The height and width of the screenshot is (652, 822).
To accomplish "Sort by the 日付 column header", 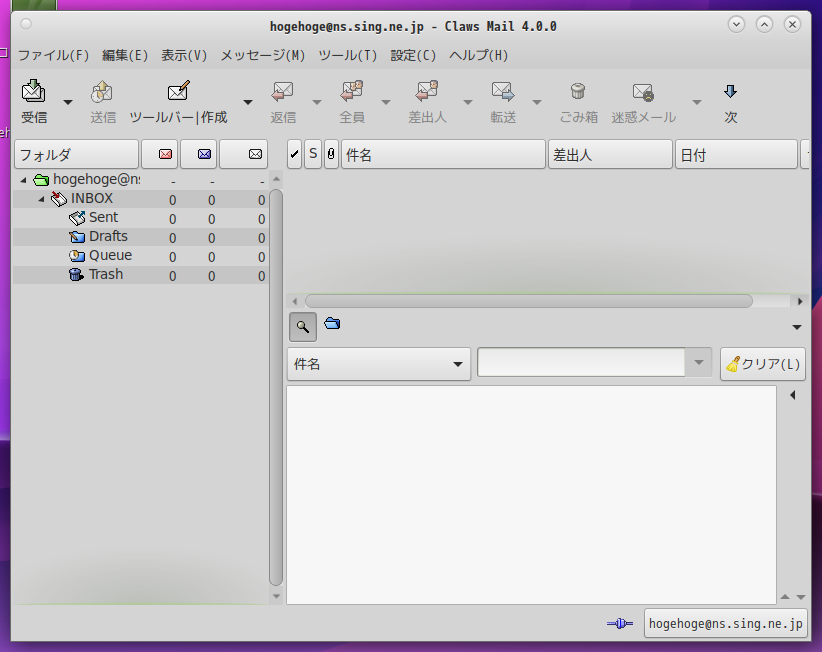I will click(x=736, y=154).
